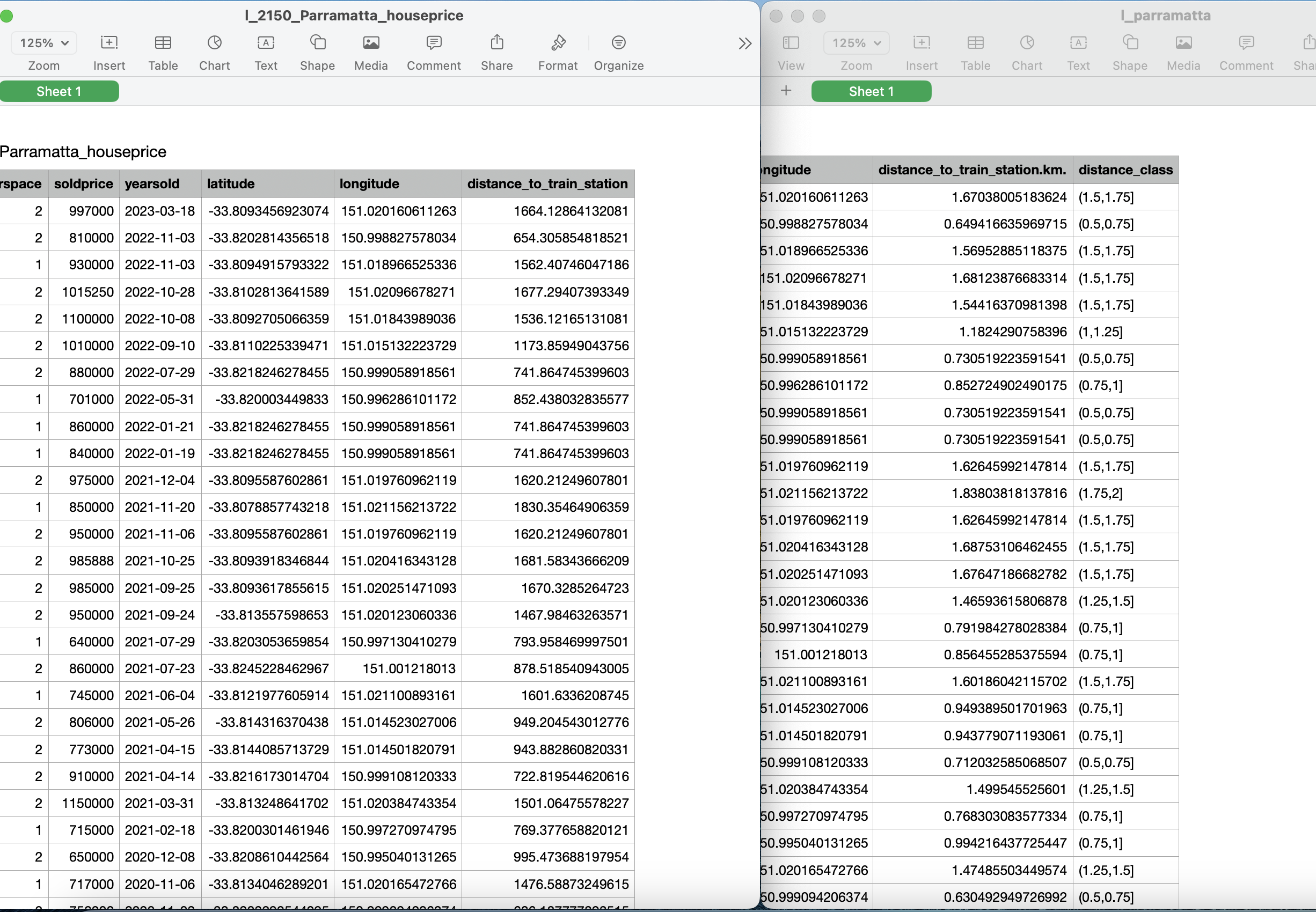Select Sheet 1 tab in l_parramatta window
This screenshot has height=912, width=1316.
click(871, 91)
